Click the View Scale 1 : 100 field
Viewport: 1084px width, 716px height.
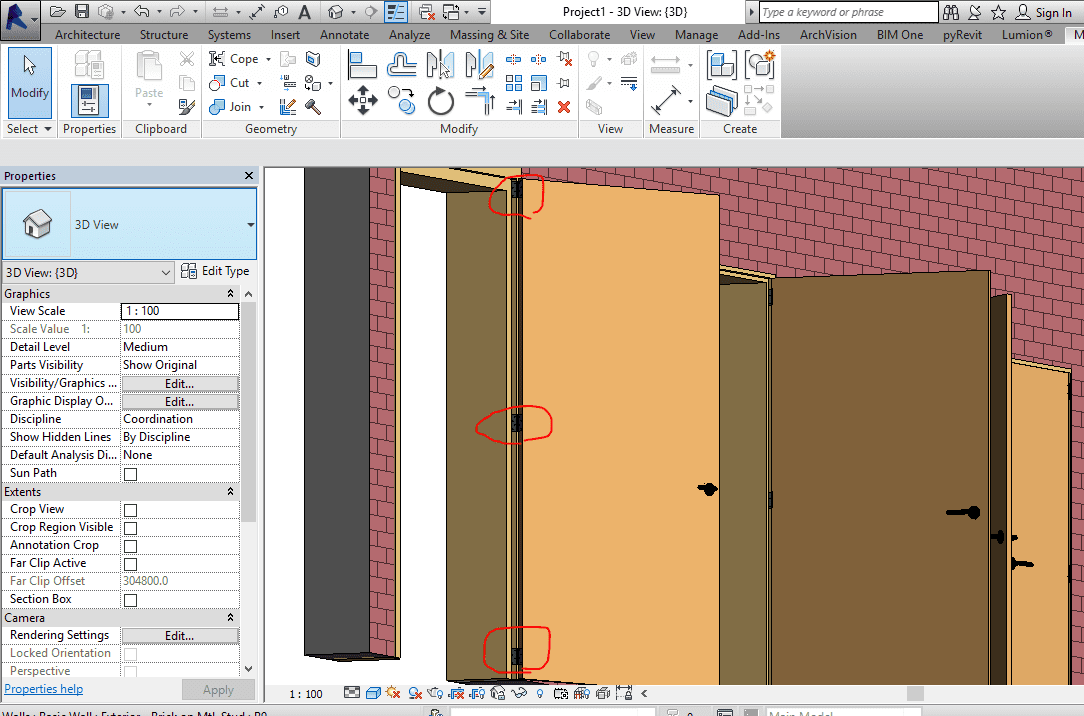click(x=179, y=311)
